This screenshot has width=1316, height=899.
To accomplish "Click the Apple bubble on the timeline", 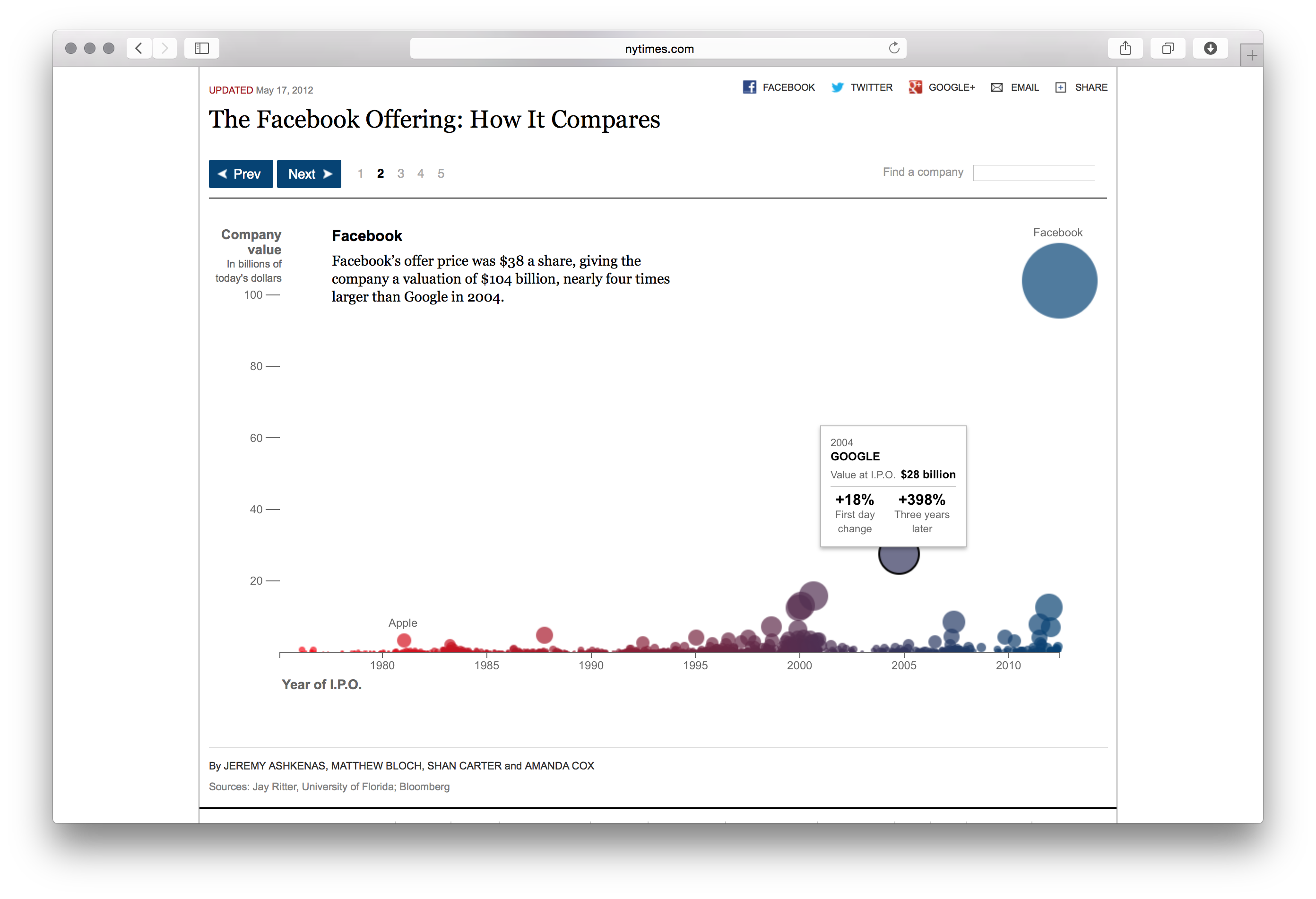I will [404, 640].
